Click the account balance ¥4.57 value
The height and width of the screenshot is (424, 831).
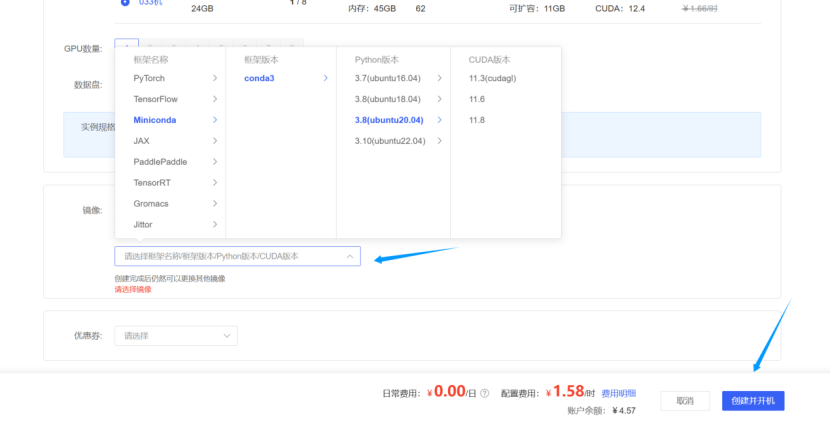[x=624, y=410]
